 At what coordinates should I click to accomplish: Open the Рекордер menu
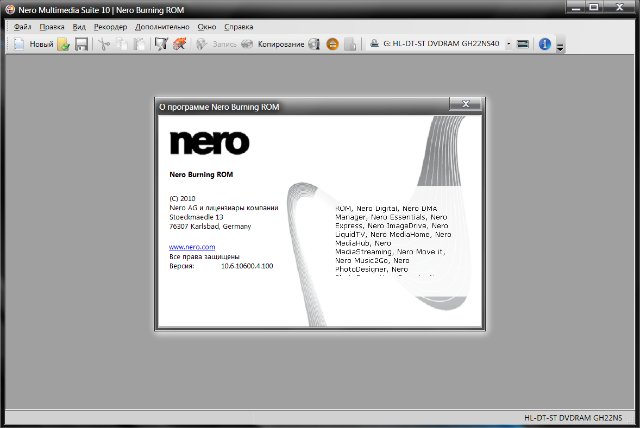[110, 27]
